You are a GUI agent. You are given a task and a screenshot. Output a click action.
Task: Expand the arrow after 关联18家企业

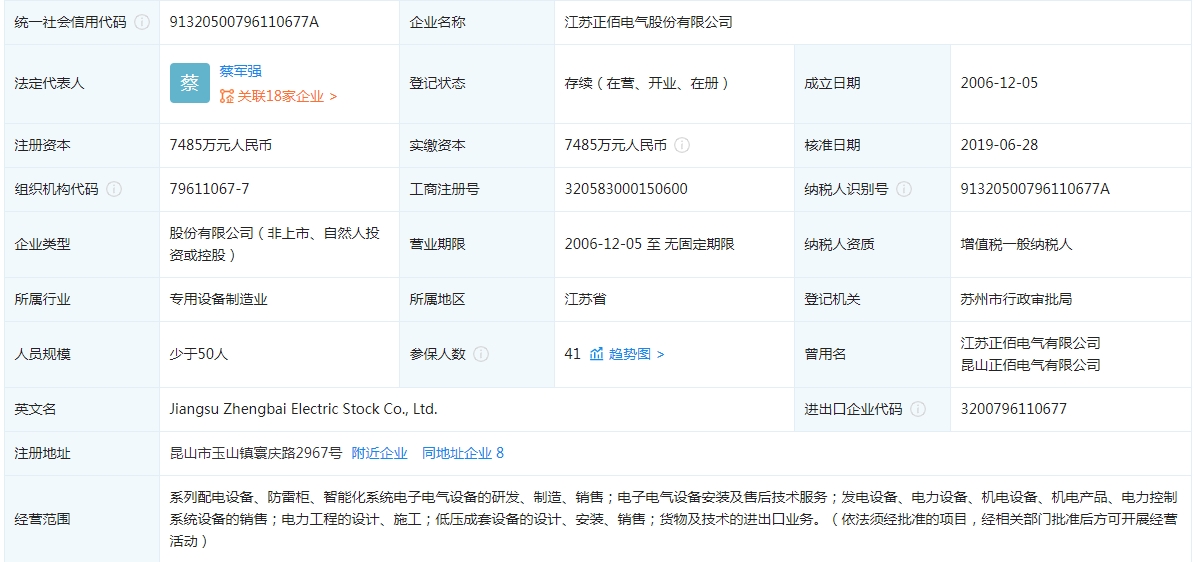pos(333,96)
